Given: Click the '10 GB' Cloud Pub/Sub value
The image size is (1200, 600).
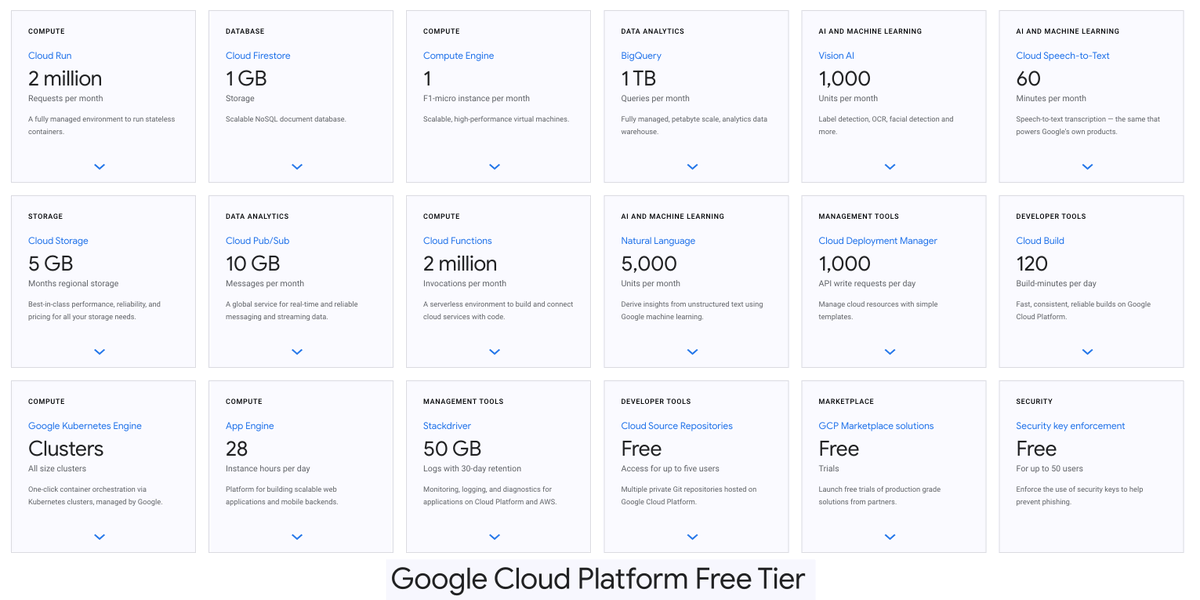Looking at the screenshot, I should coord(253,264).
